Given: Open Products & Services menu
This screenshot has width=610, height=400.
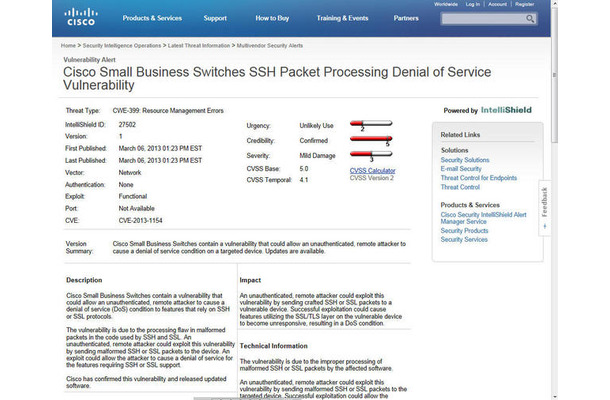Looking at the screenshot, I should point(152,18).
